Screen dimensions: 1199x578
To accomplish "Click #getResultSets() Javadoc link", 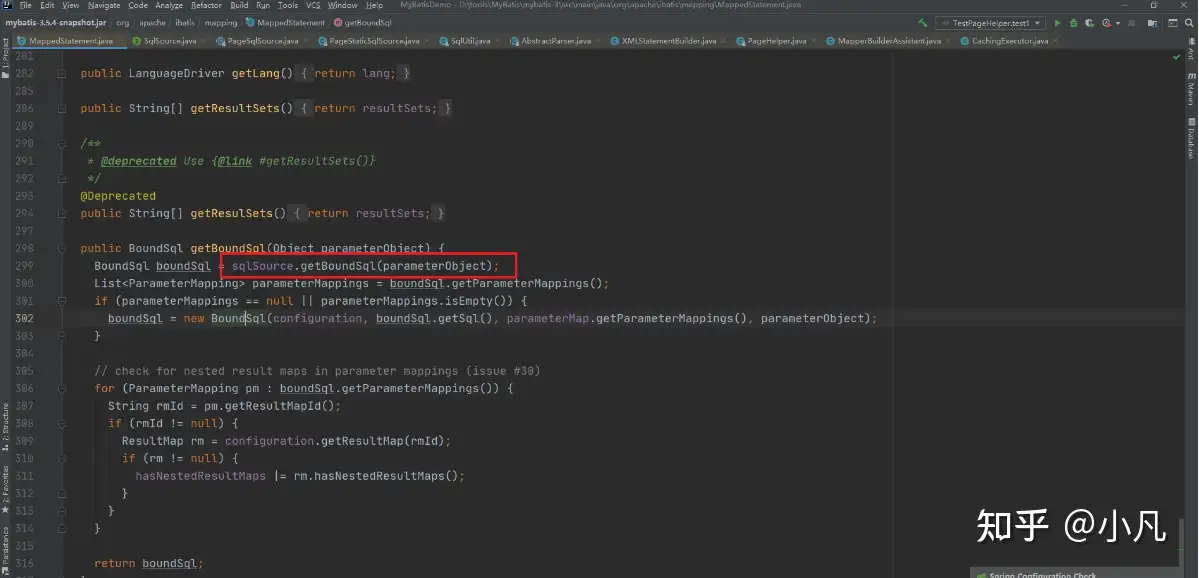I will pos(317,161).
